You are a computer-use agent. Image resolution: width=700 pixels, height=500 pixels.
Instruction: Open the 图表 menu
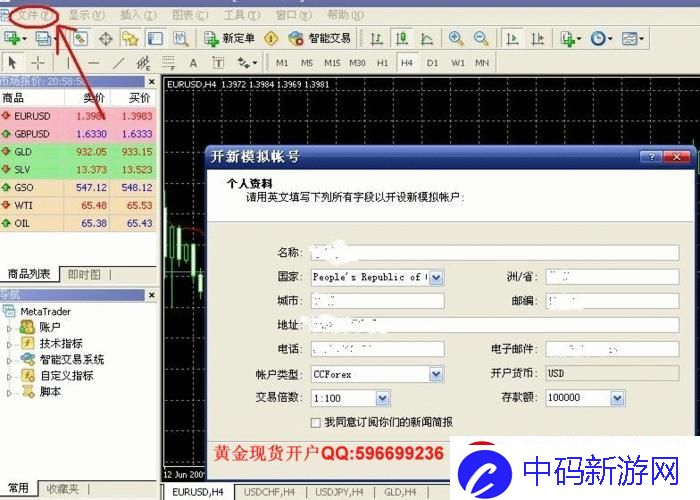(190, 16)
